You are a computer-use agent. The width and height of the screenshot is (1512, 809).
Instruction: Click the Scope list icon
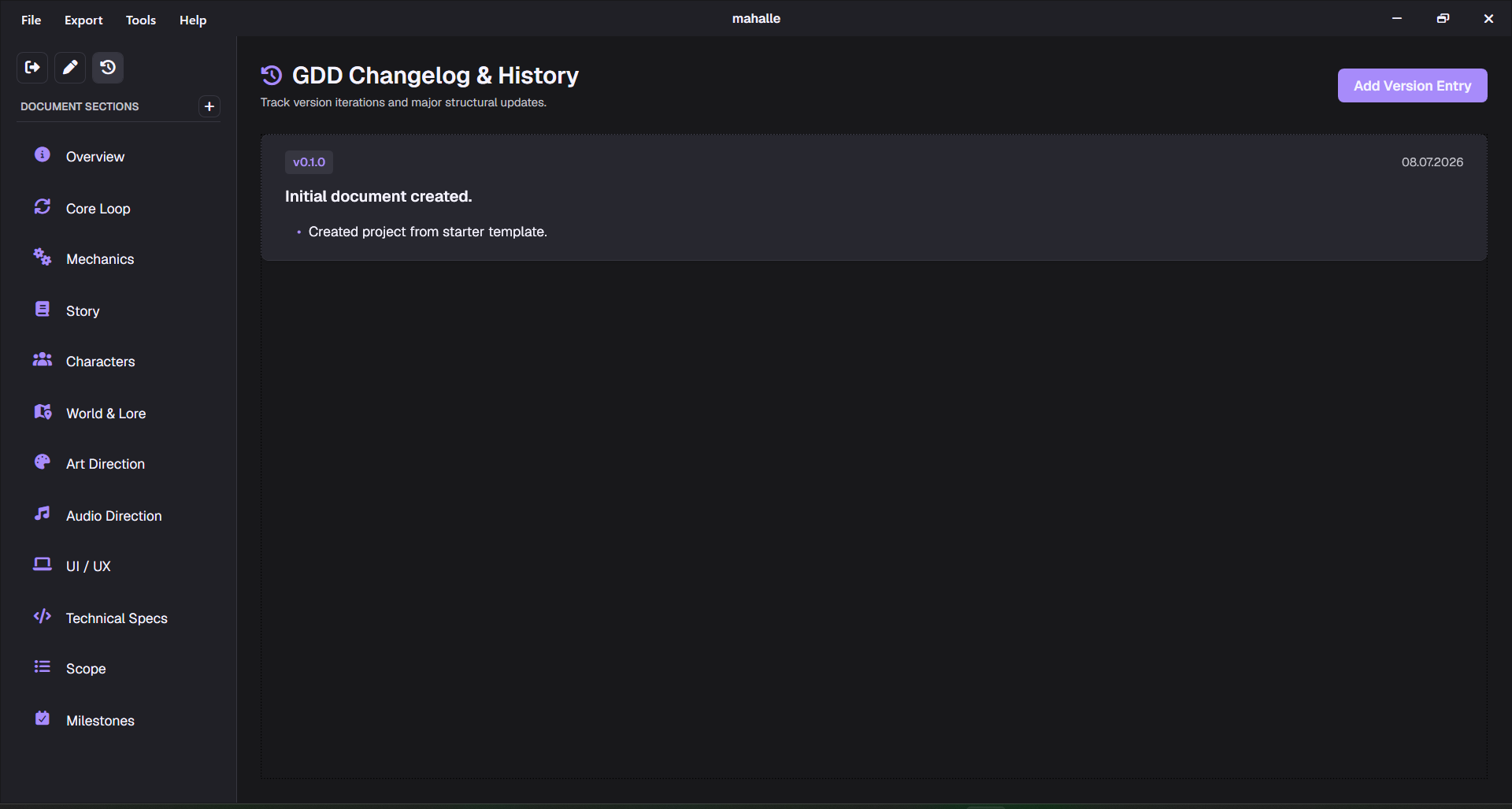coord(43,667)
